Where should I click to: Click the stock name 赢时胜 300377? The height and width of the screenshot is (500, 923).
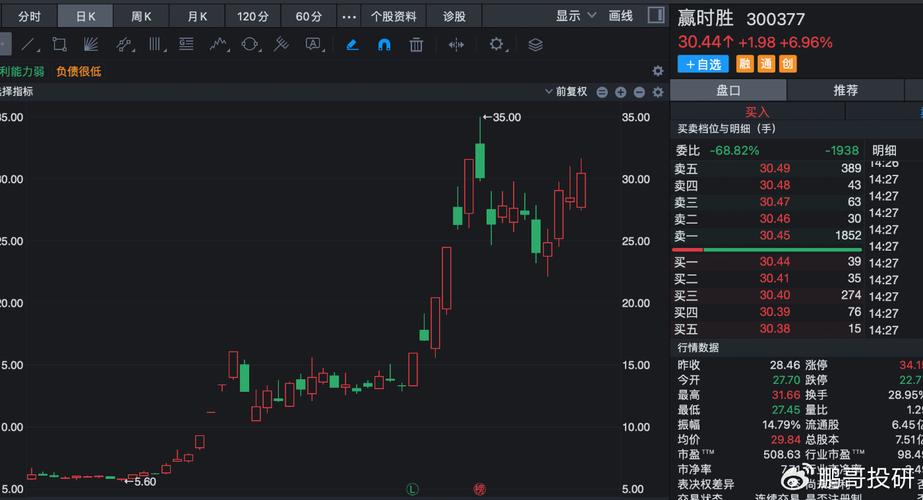[741, 19]
